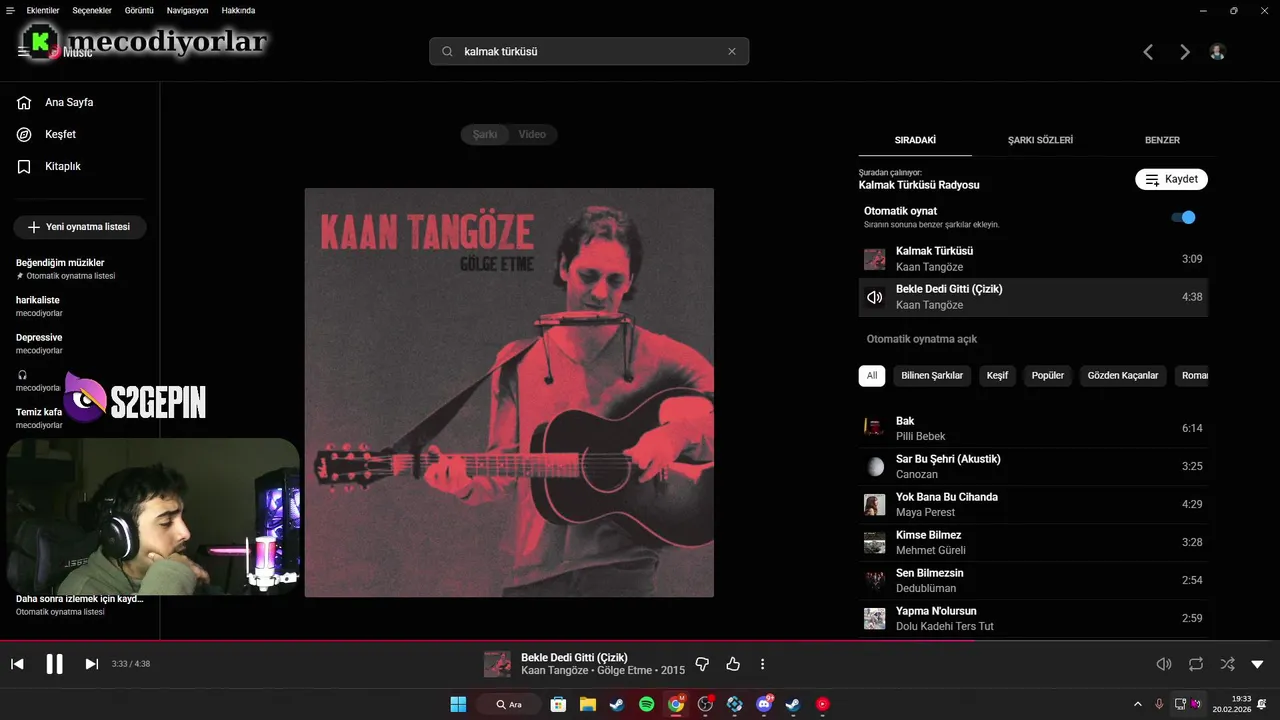Toggle repeat mode

tap(1196, 664)
